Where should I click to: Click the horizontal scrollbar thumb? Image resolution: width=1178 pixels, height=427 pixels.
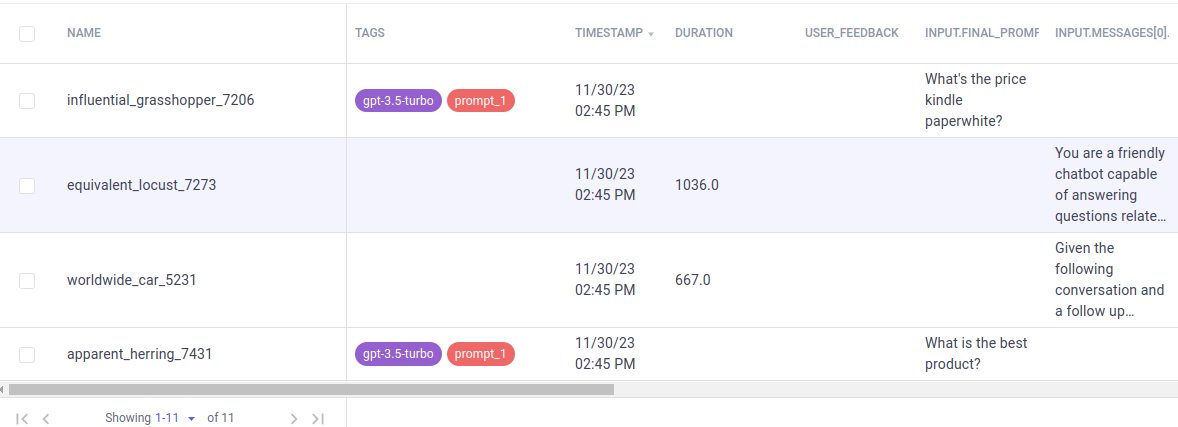point(310,389)
